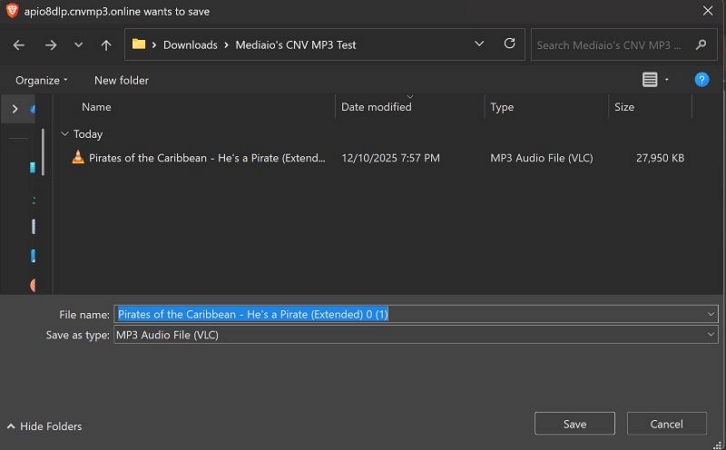Expand address bar previous locations dropdown

pos(479,44)
